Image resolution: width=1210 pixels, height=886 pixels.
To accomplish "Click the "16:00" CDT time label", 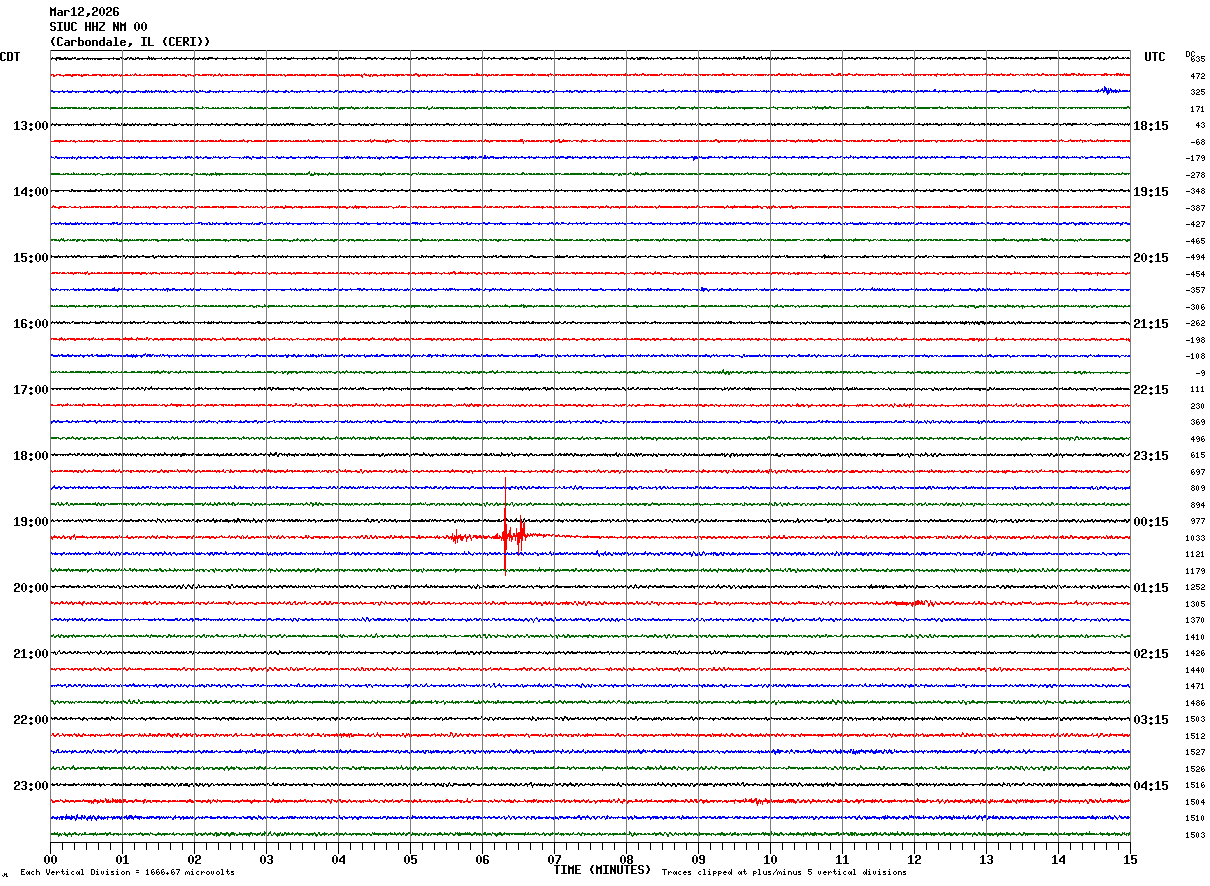I will pos(30,324).
